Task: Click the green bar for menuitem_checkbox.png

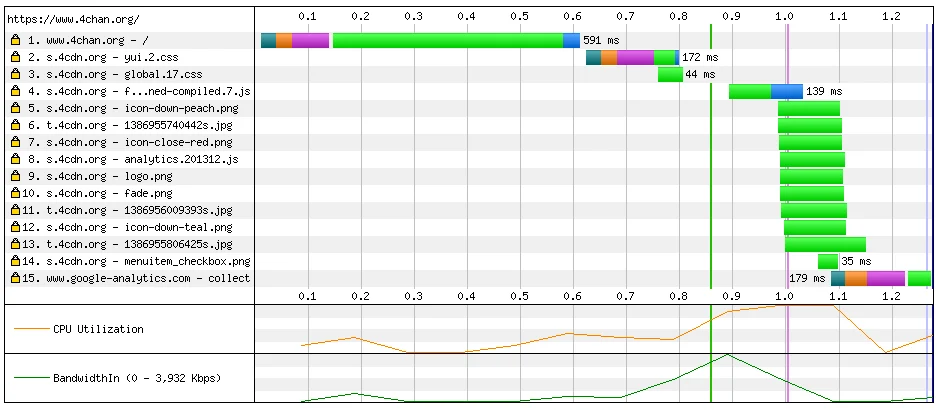Action: [828, 261]
